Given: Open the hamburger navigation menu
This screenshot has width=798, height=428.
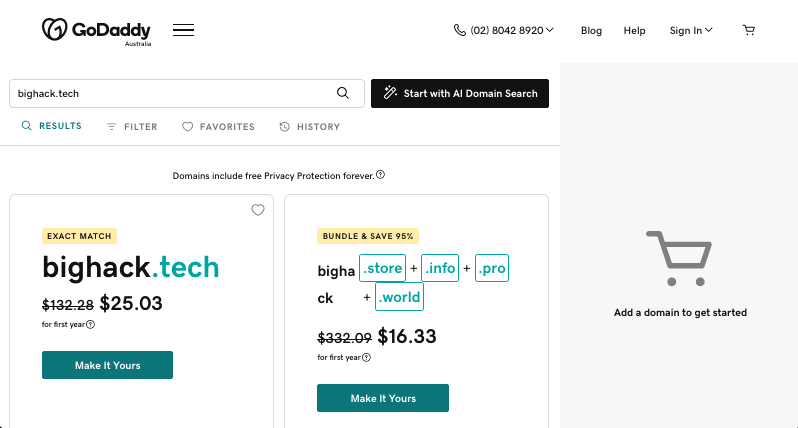Looking at the screenshot, I should (183, 30).
